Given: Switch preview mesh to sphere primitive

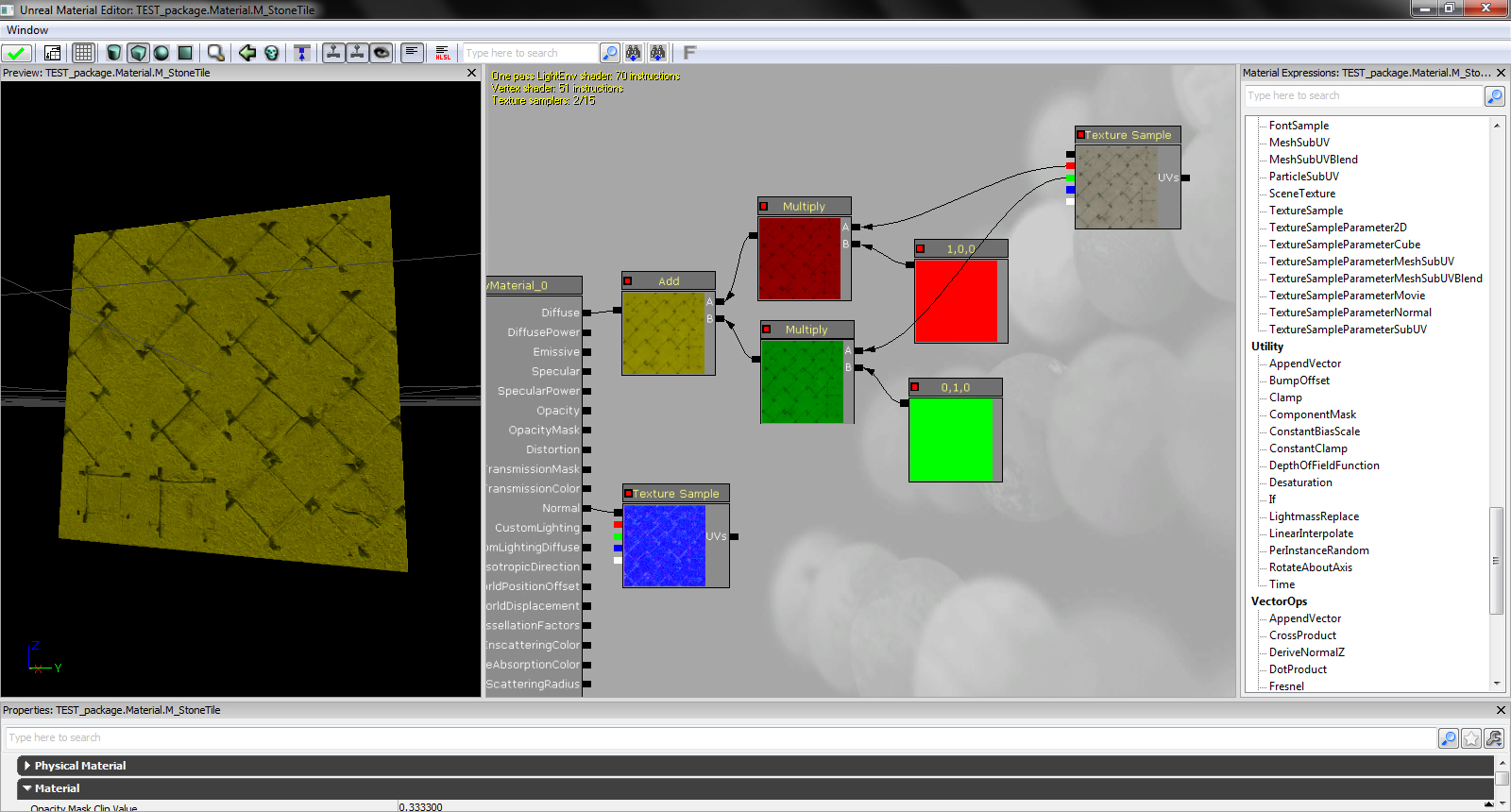Looking at the screenshot, I should click(161, 53).
